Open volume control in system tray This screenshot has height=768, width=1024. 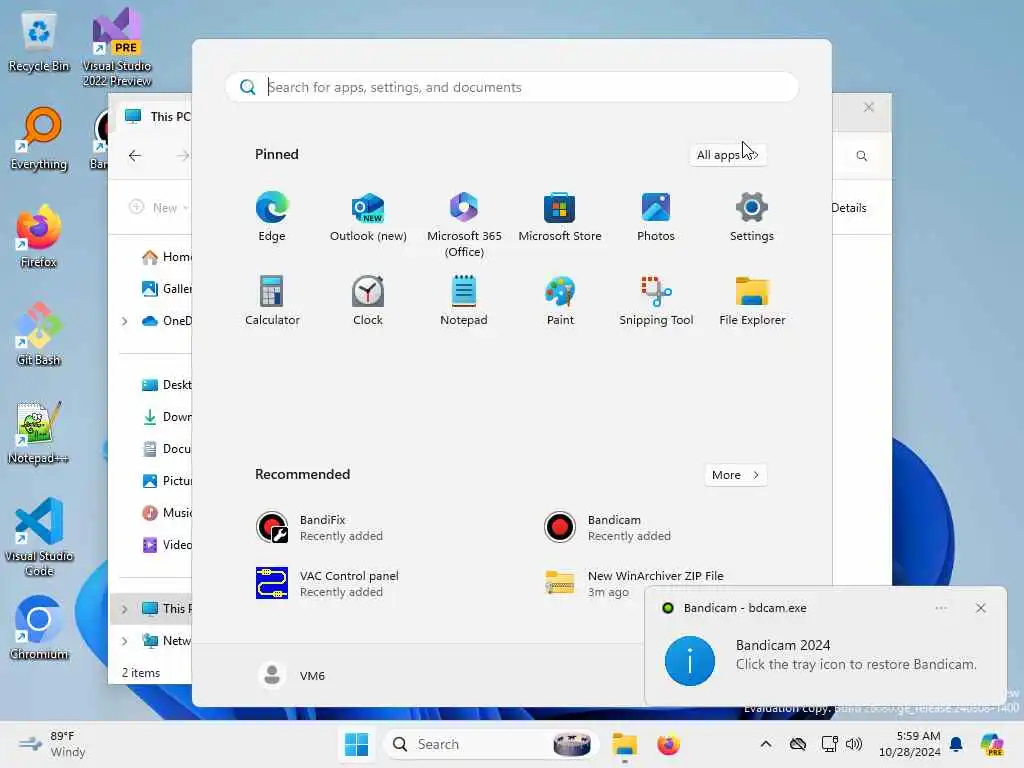(x=854, y=744)
